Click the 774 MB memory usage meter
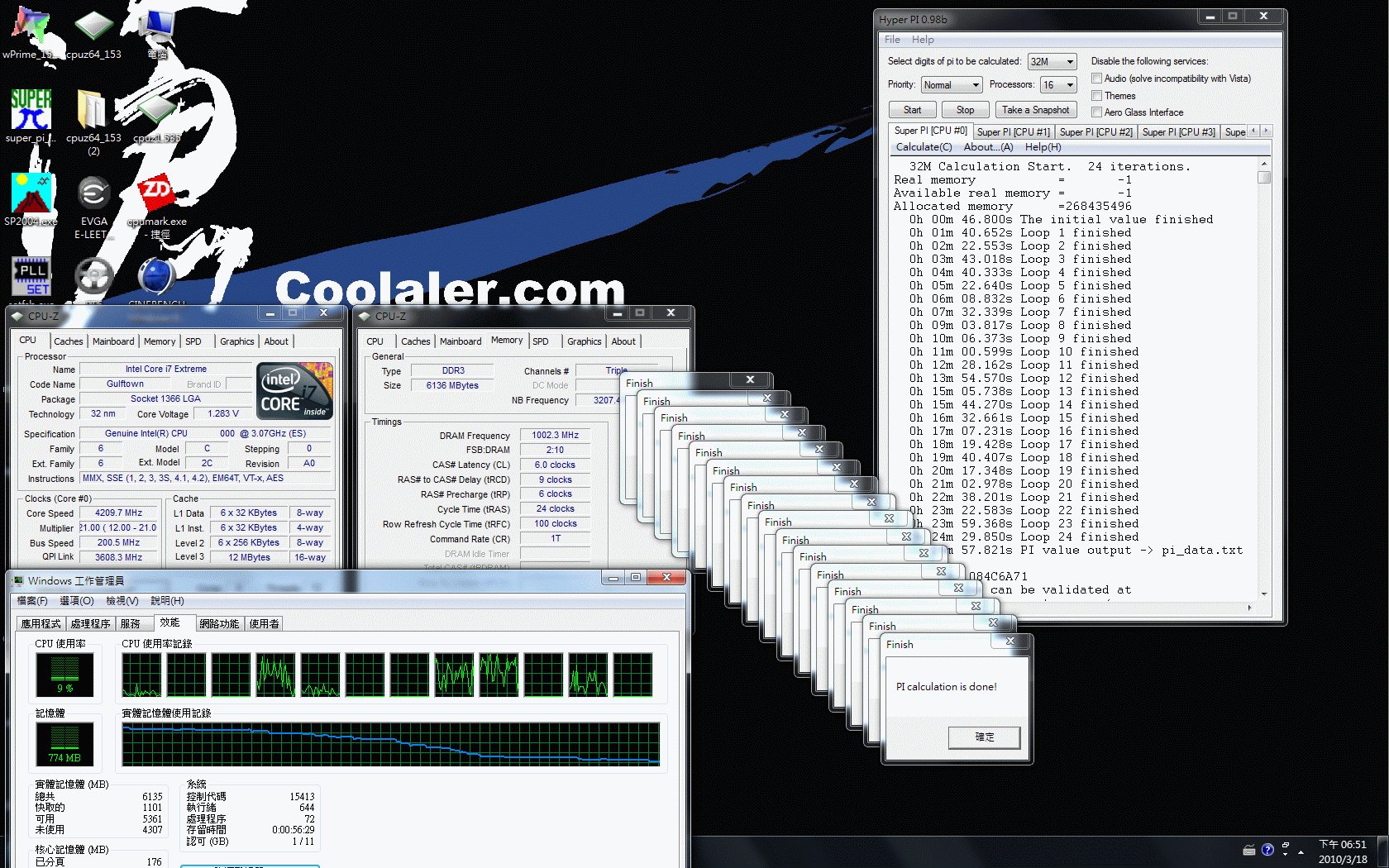The image size is (1389, 868). (x=64, y=743)
